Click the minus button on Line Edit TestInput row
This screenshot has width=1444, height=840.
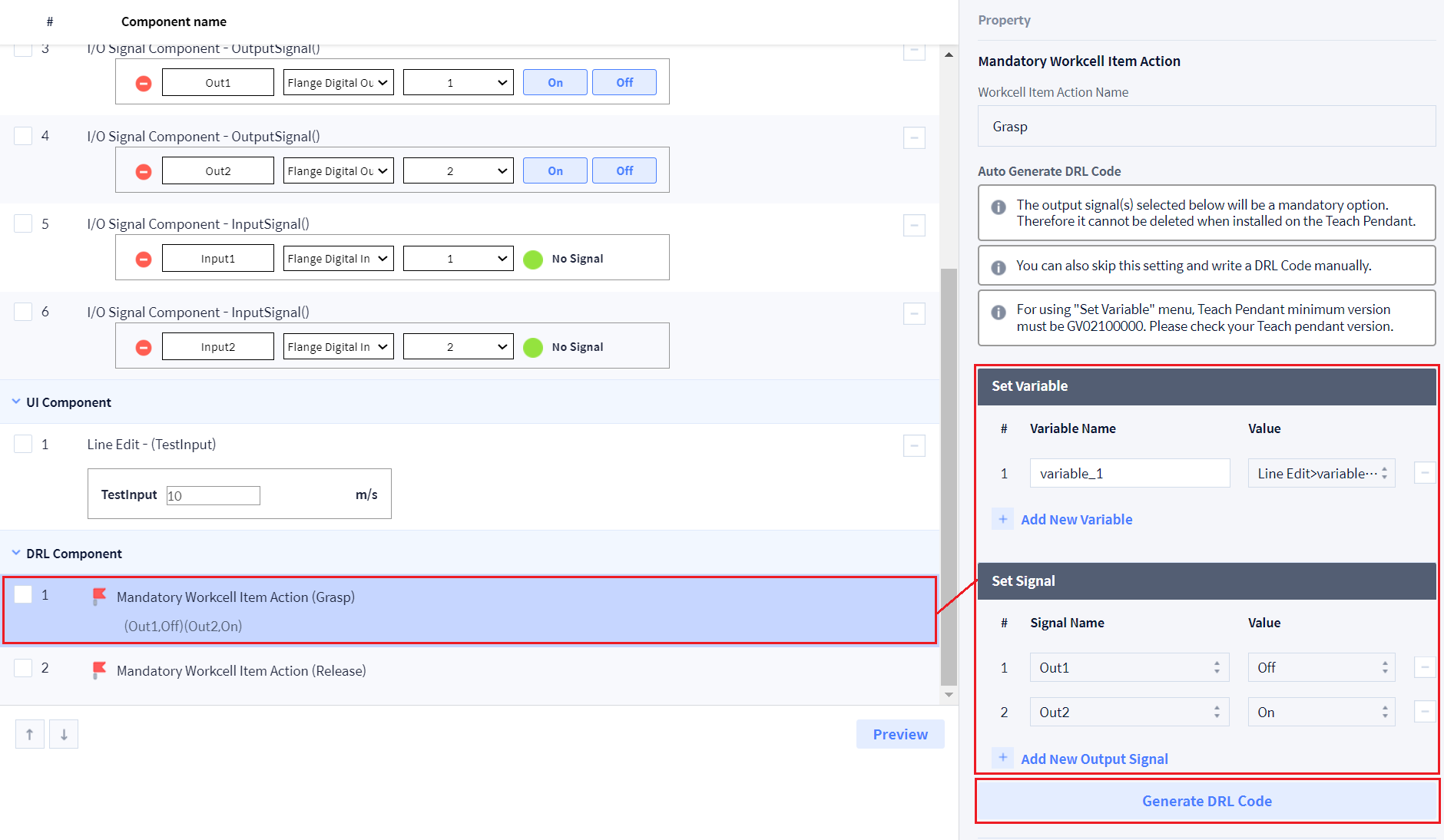[914, 445]
